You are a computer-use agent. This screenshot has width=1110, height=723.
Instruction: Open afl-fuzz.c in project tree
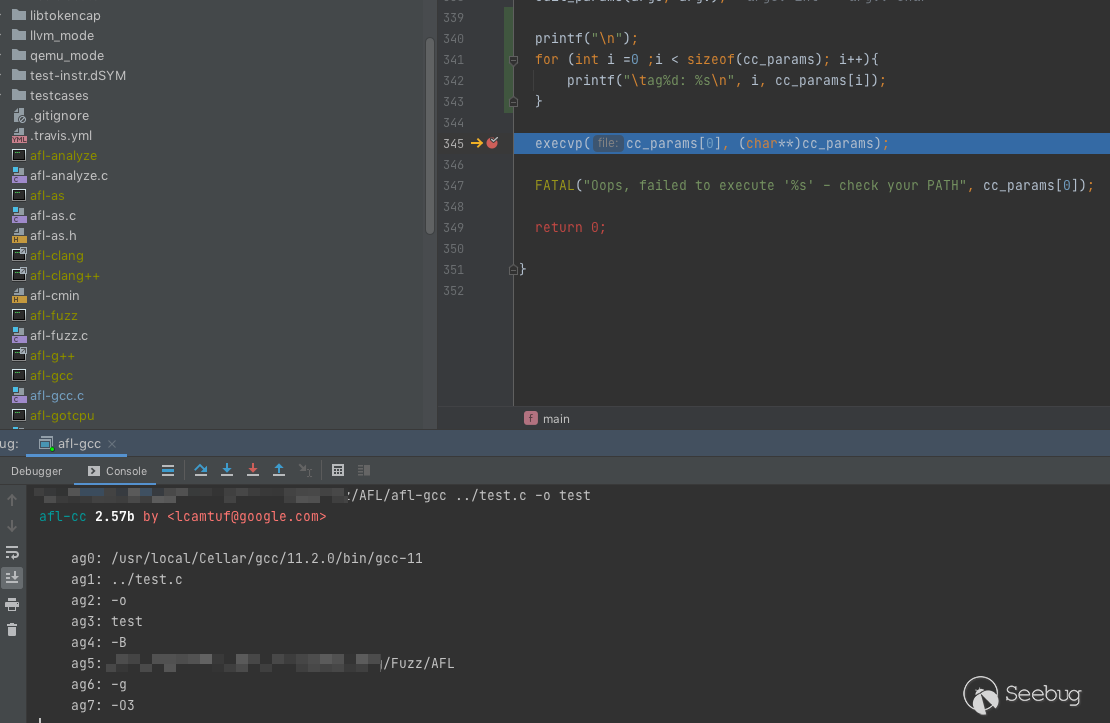coord(58,335)
